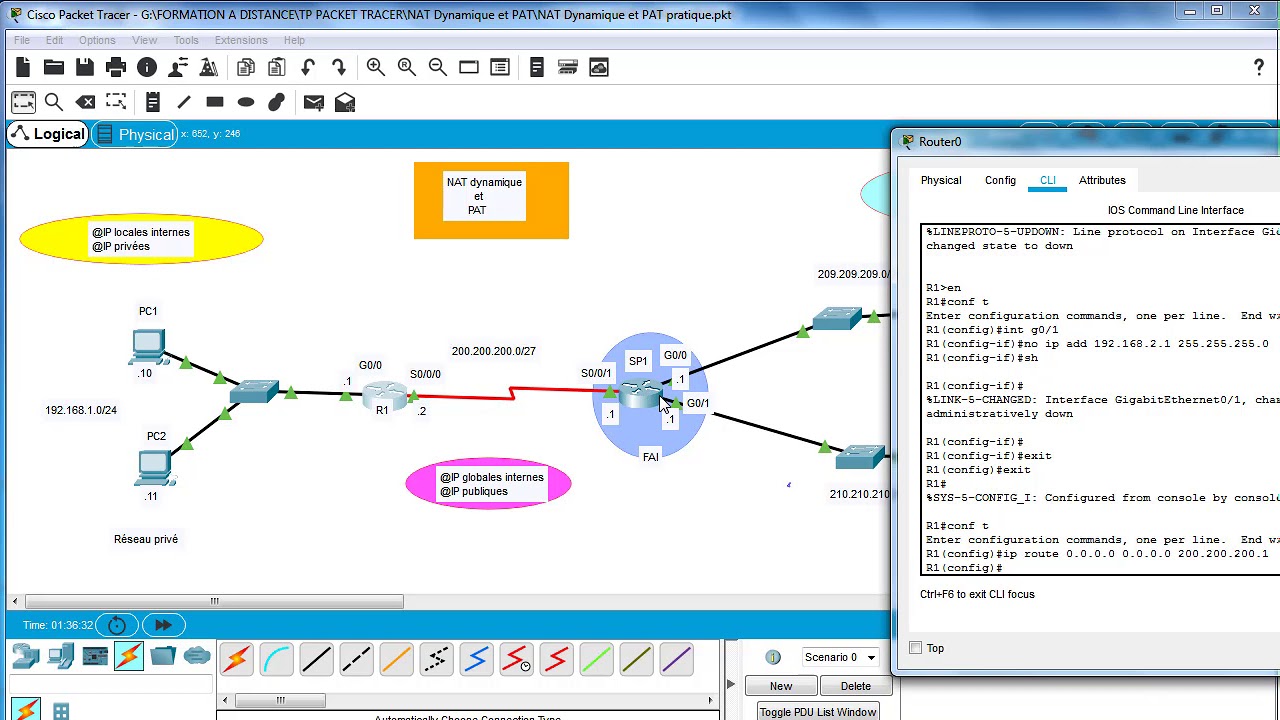Open the Extensions menu

tap(241, 40)
